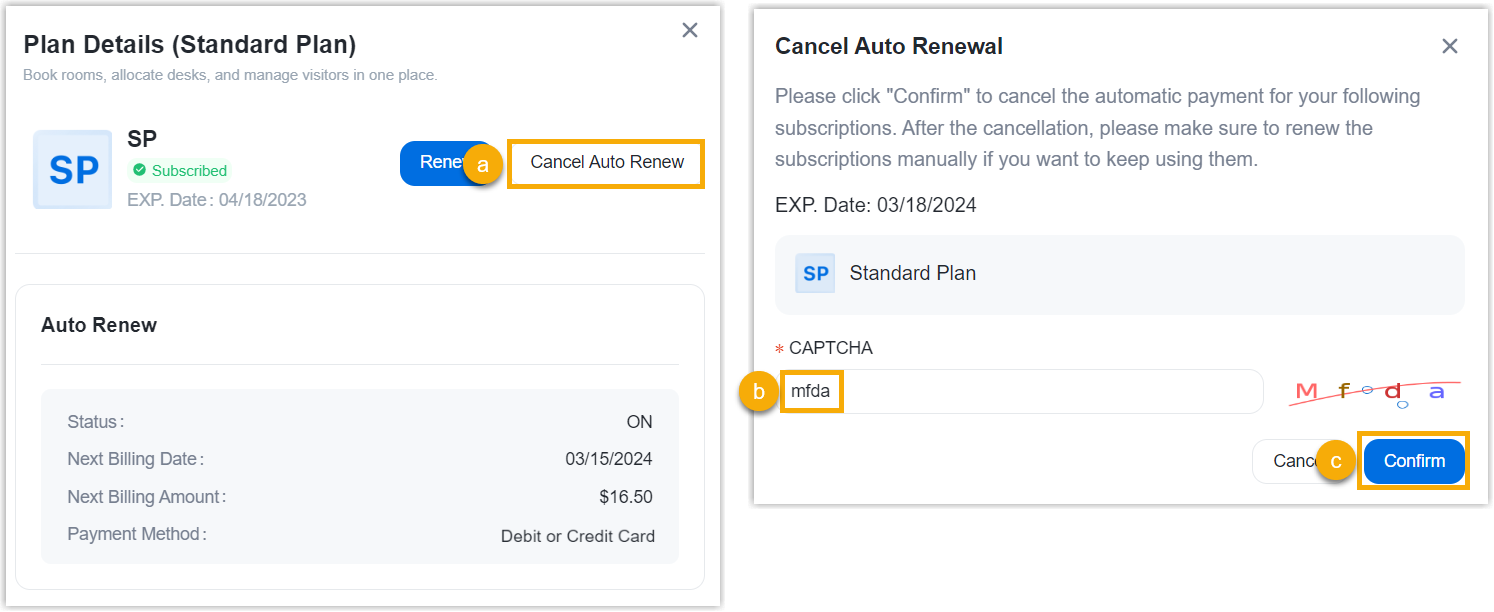This screenshot has height=612, width=1494.
Task: Click the Standard Plan subscription row
Action: (x=1119, y=274)
